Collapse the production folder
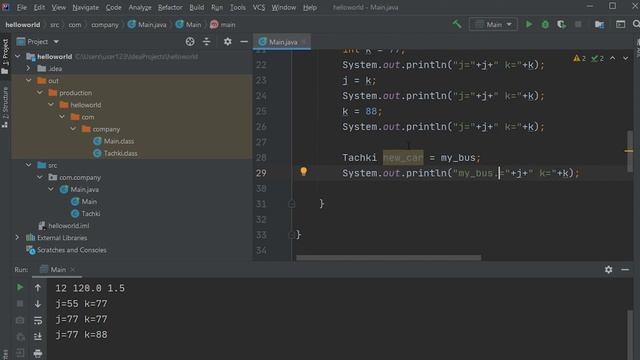Image resolution: width=640 pixels, height=360 pixels. [x=40, y=93]
